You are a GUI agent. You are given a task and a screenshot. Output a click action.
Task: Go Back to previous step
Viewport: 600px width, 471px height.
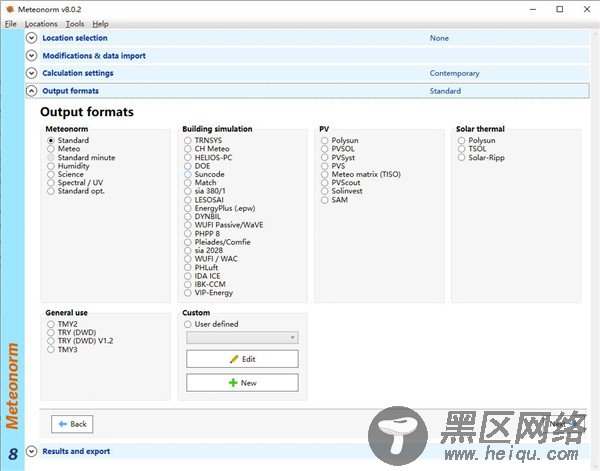click(72, 424)
